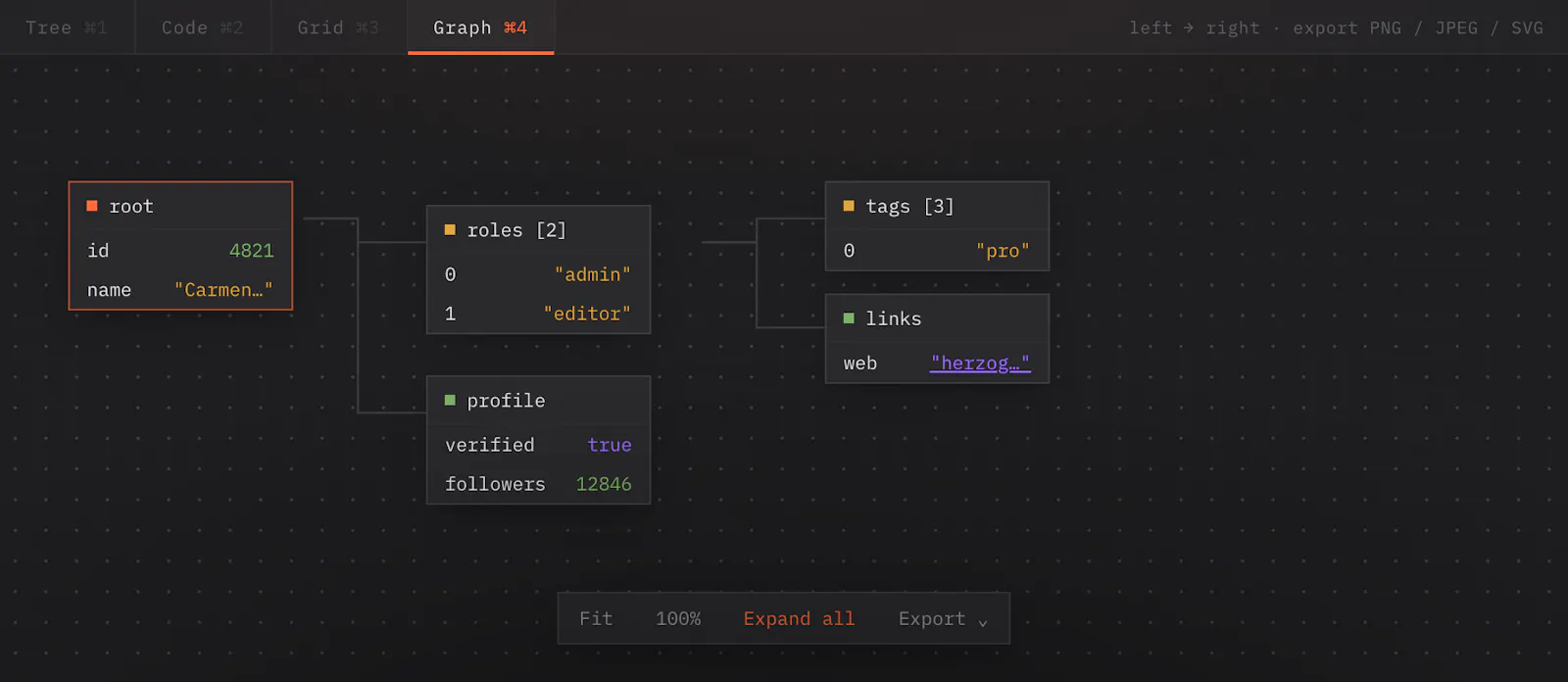The width and height of the screenshot is (1568, 682).
Task: Click index 0 in roles node
Action: tap(450, 274)
